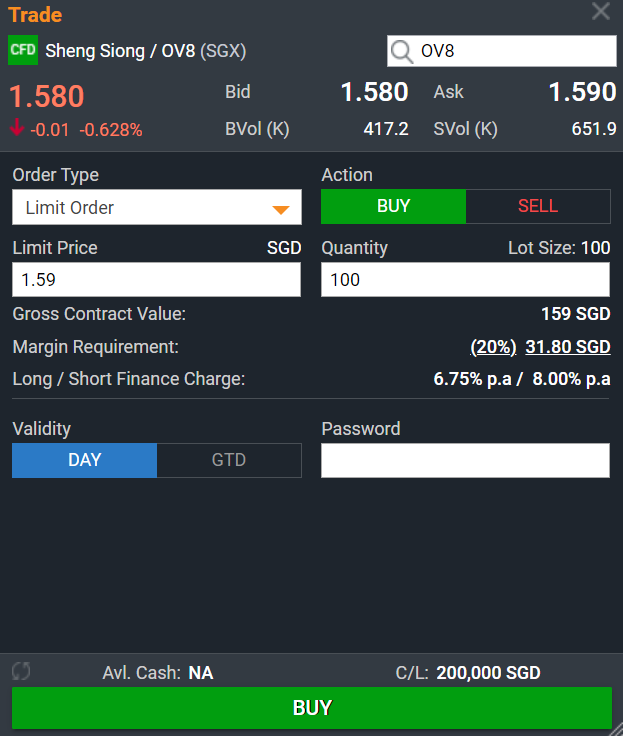Click the Quantity input field
This screenshot has width=623, height=736.
[x=465, y=280]
